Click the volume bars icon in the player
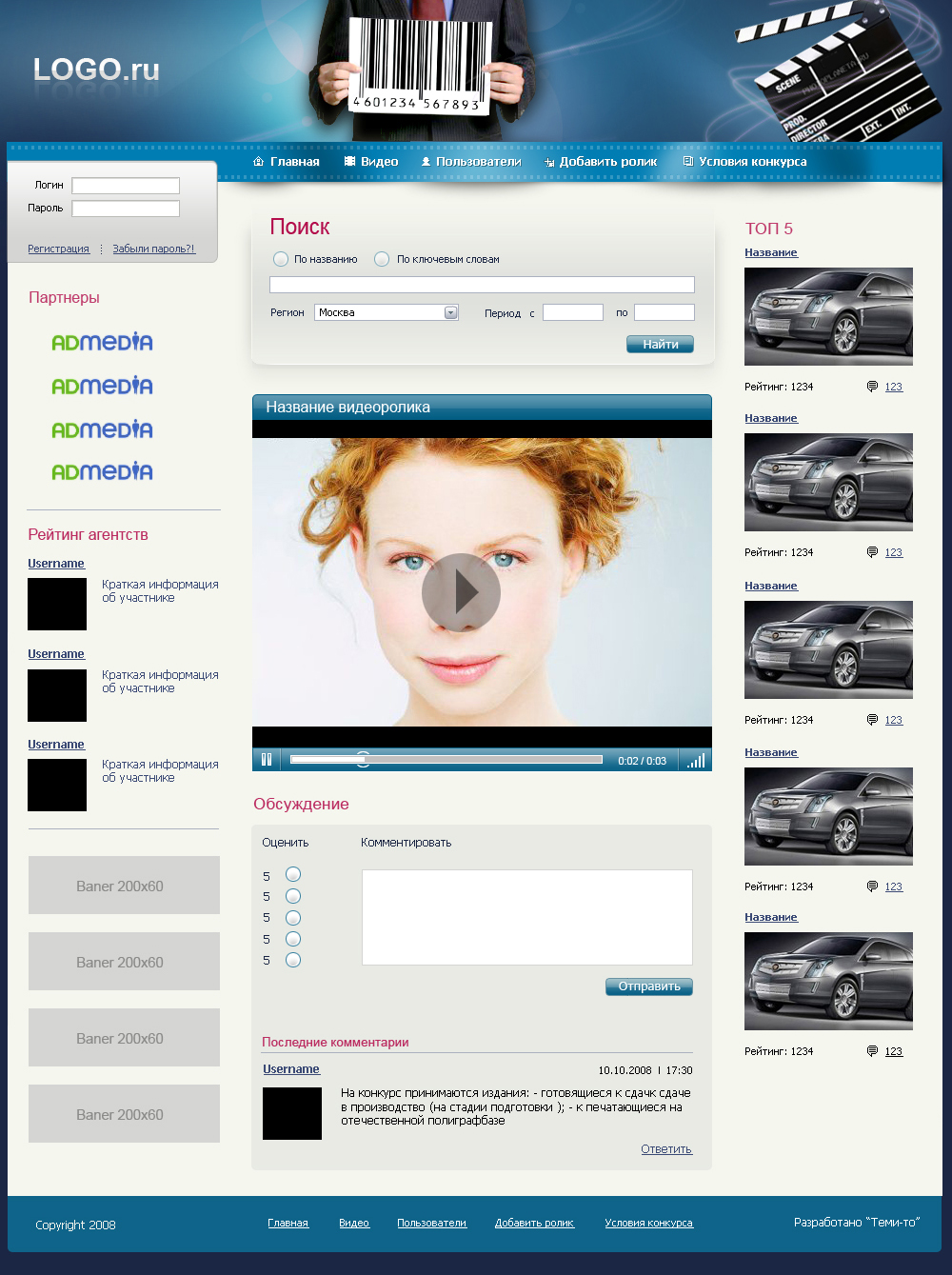Screen dimensions: 952x1275 click(x=696, y=760)
